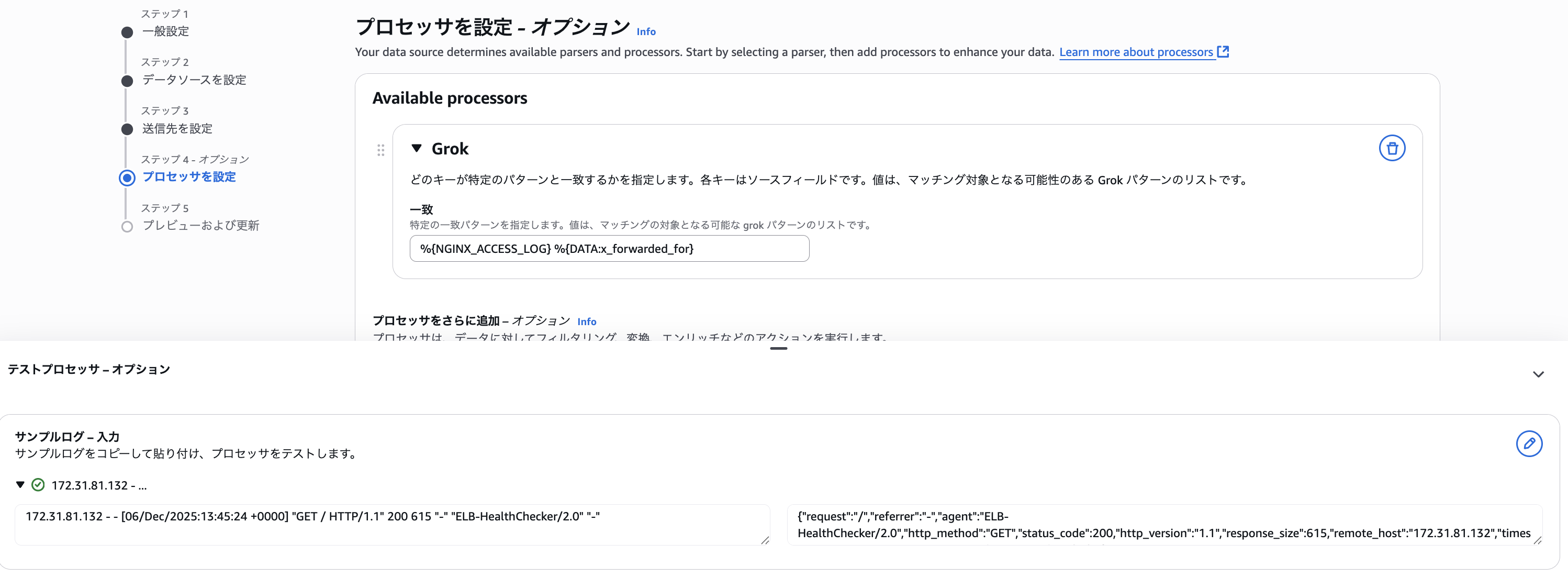Delete the Grok processor using the trash icon
The height and width of the screenshot is (578, 1568).
(x=1393, y=148)
